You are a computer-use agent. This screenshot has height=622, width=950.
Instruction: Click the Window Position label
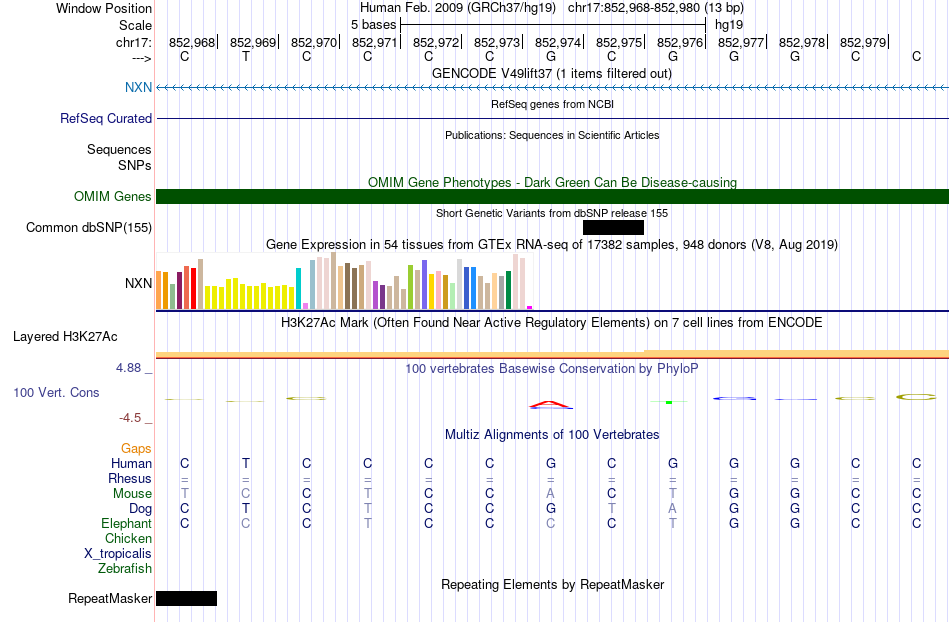[104, 8]
